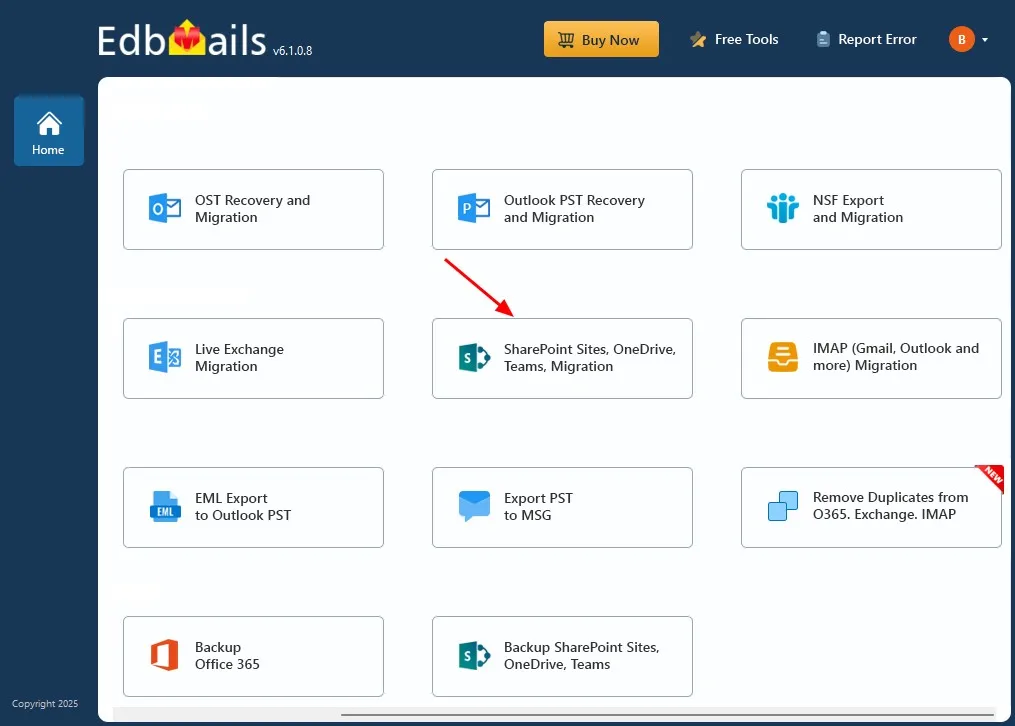Viewport: 1015px width, 726px height.
Task: Click the PST icon on Outlook PST Recovery tile
Action: pos(473,209)
